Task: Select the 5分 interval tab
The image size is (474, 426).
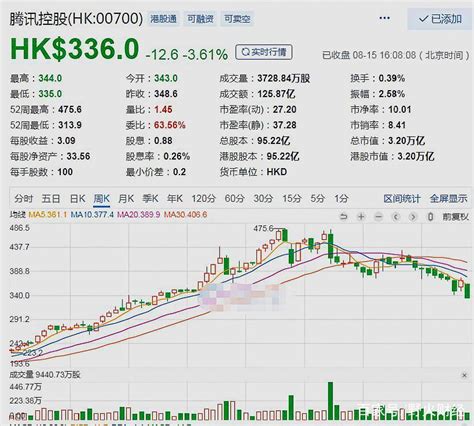Action: (317, 199)
